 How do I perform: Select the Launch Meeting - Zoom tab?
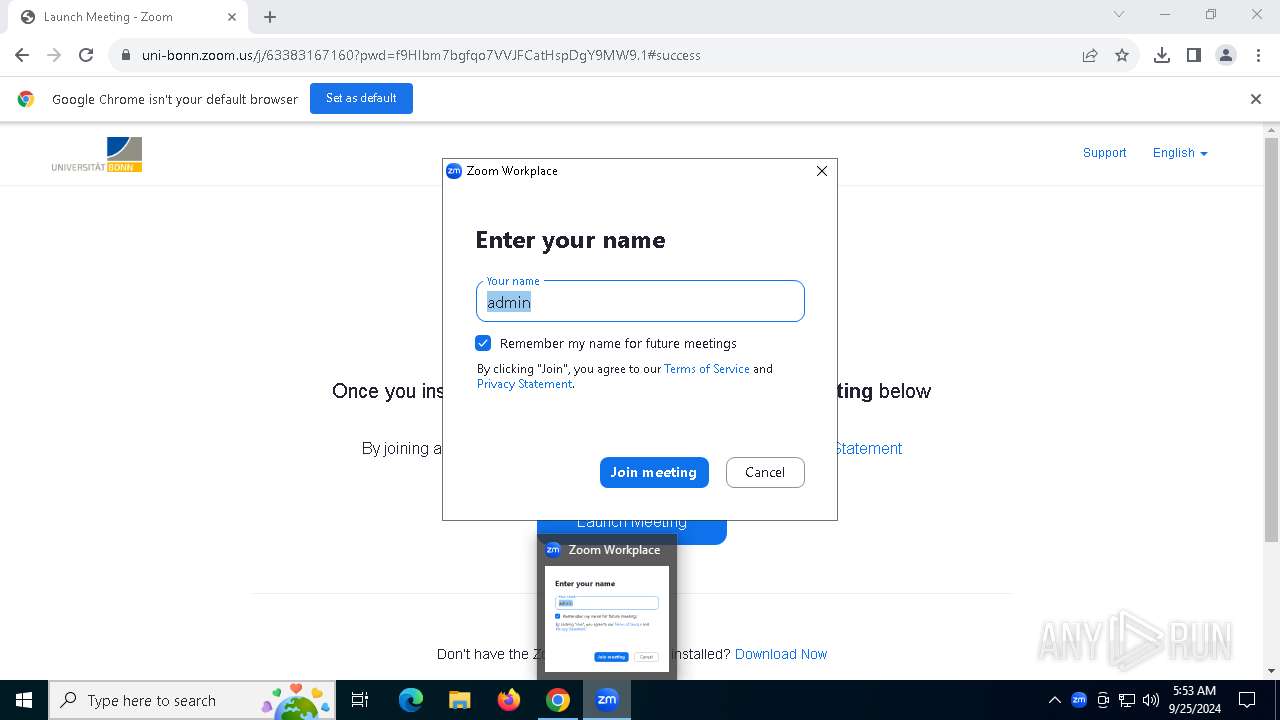point(127,17)
